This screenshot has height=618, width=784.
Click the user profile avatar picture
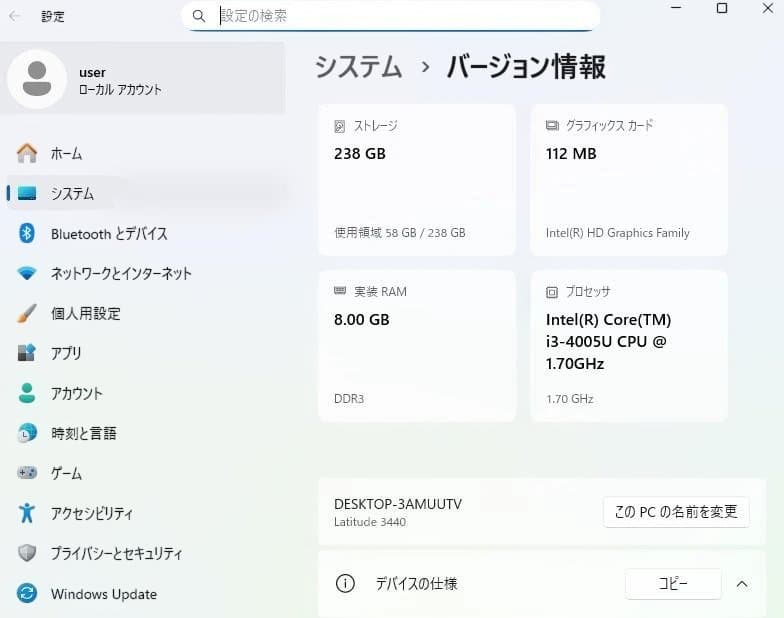[x=37, y=79]
